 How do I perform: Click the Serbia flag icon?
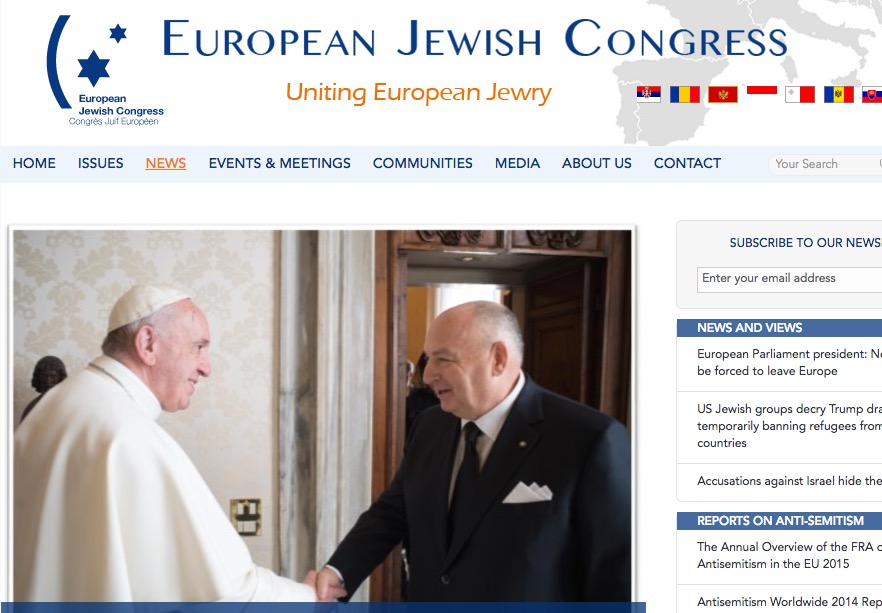pos(649,94)
